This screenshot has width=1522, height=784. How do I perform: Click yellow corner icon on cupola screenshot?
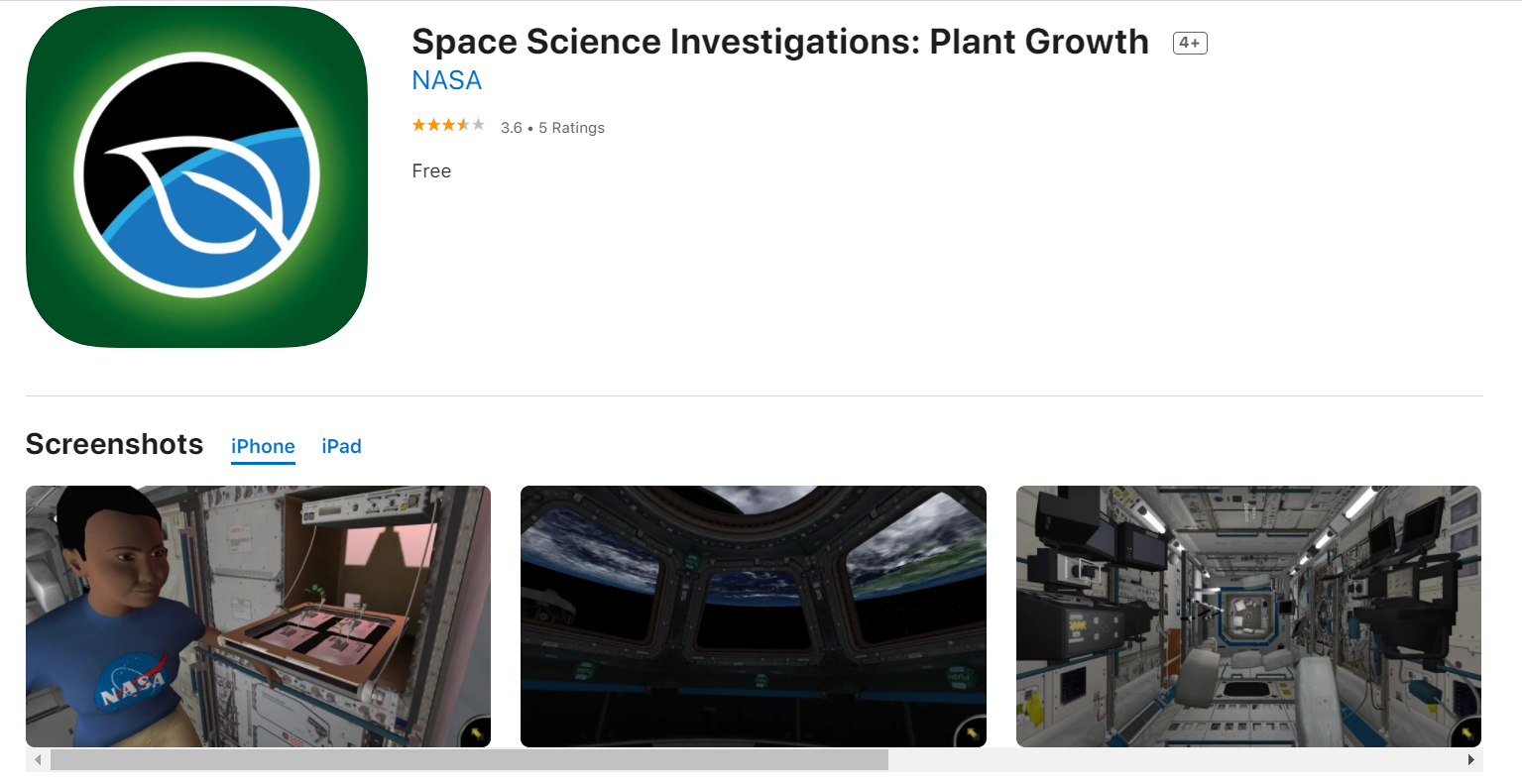tap(971, 733)
